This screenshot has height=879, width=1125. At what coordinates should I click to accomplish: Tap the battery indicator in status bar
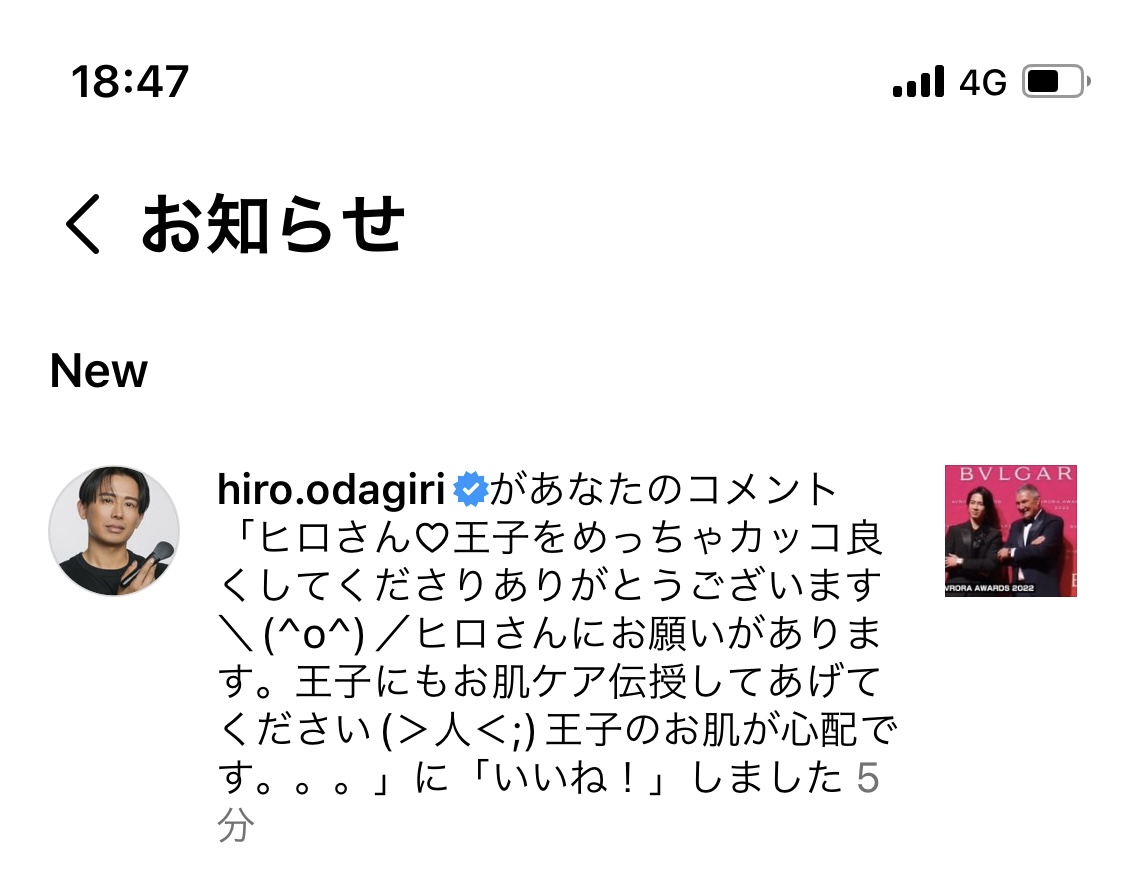1055,81
